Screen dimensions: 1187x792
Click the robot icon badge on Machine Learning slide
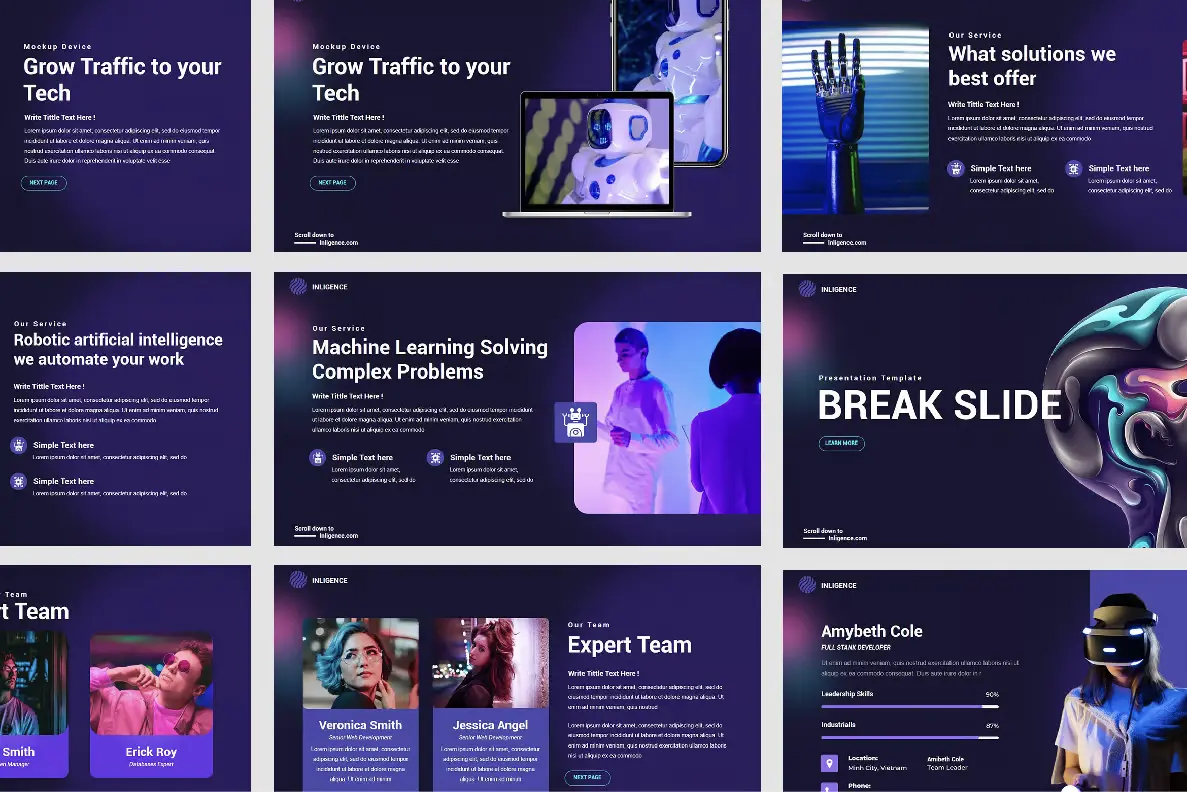coord(575,422)
